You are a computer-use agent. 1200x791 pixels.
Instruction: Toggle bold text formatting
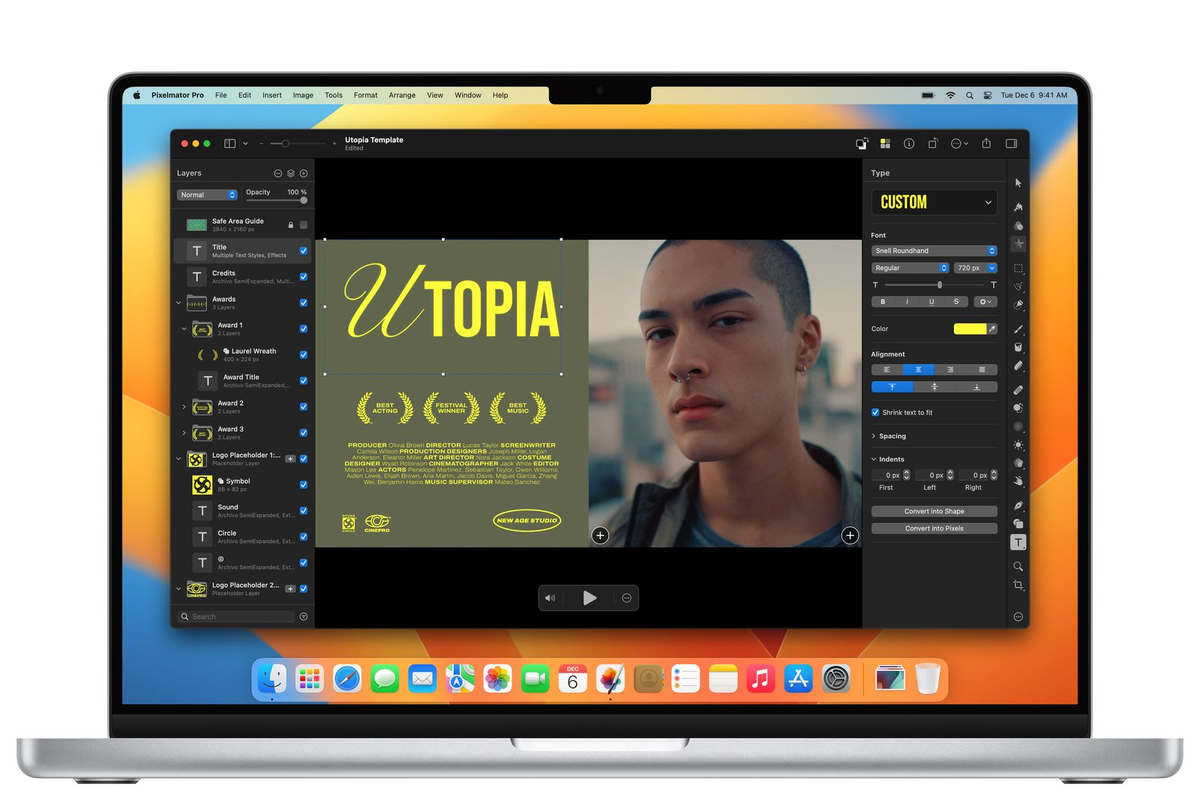click(x=883, y=301)
